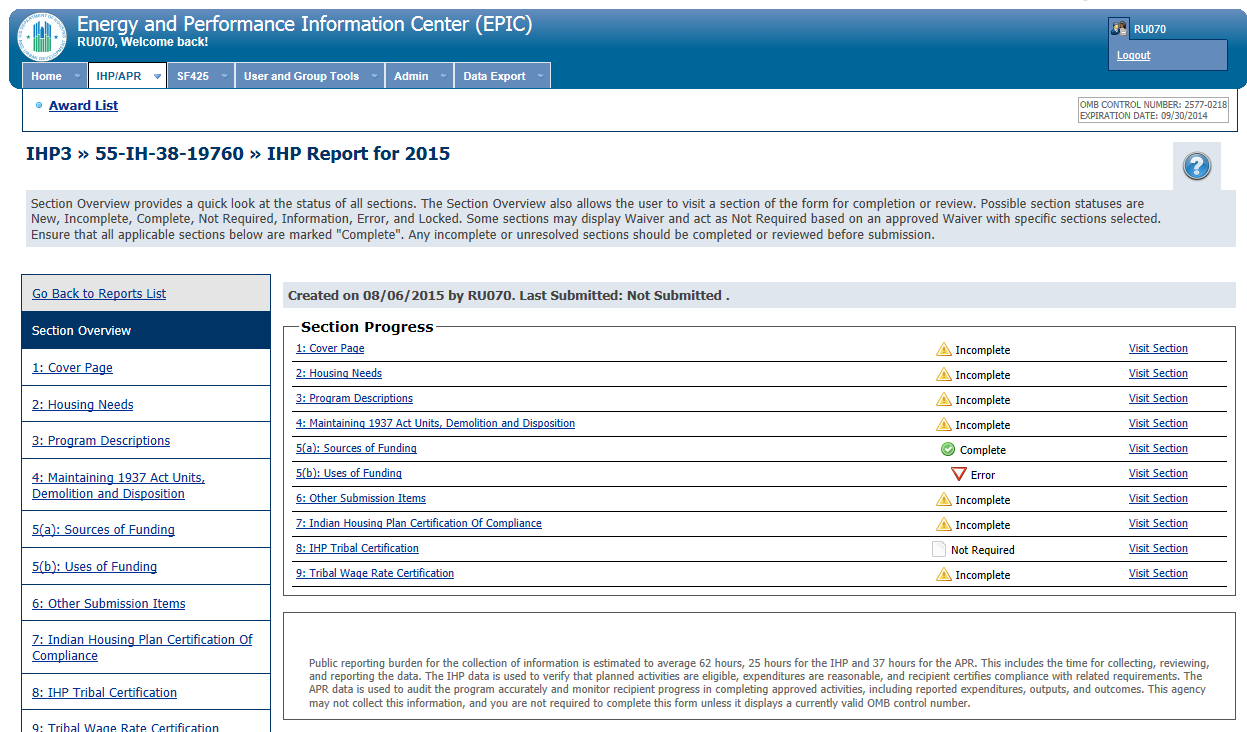Click the warning icon for Tribal Wage Rate Certification
This screenshot has height=732, width=1247.
[x=943, y=575]
